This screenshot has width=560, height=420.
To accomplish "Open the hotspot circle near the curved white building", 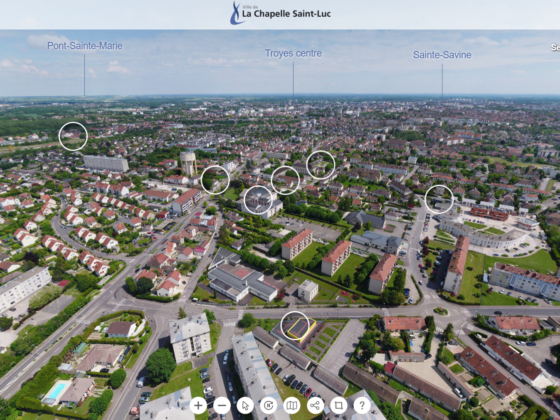I will coord(439,199).
